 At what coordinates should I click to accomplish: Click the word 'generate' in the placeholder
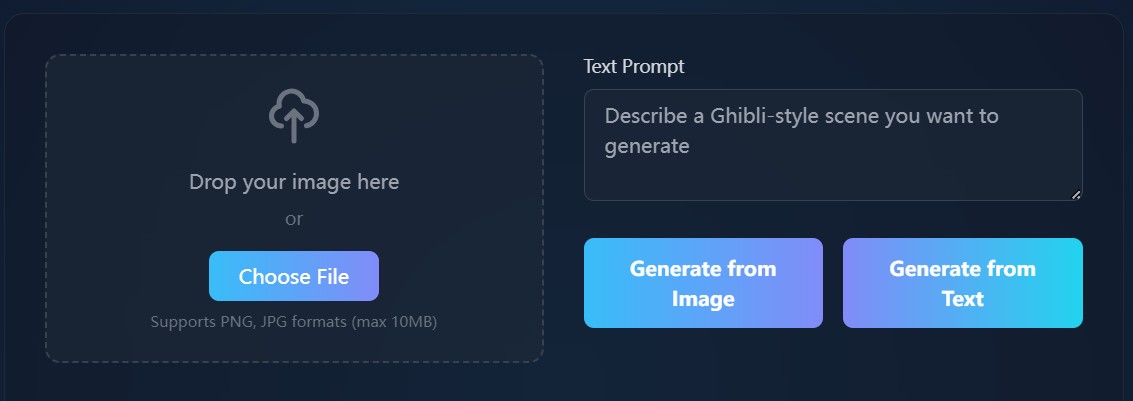[647, 147]
